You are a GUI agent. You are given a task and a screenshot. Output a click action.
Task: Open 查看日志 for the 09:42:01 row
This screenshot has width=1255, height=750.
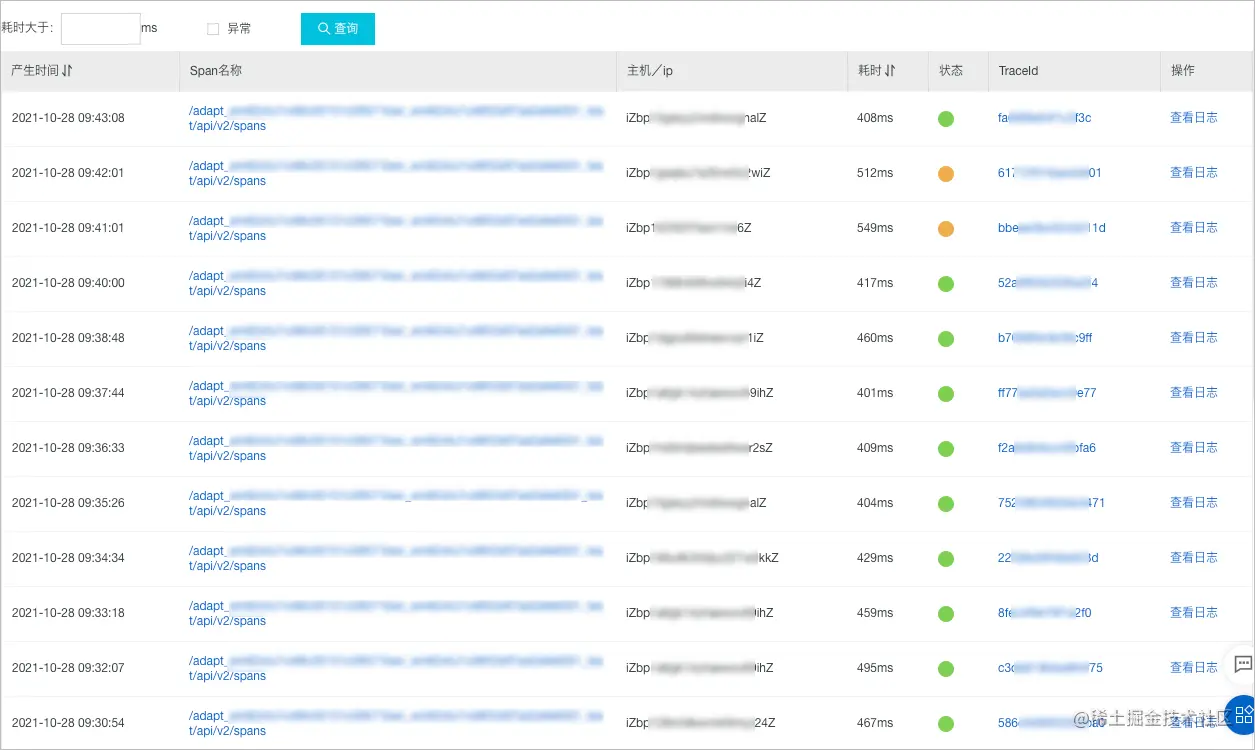click(x=1194, y=173)
